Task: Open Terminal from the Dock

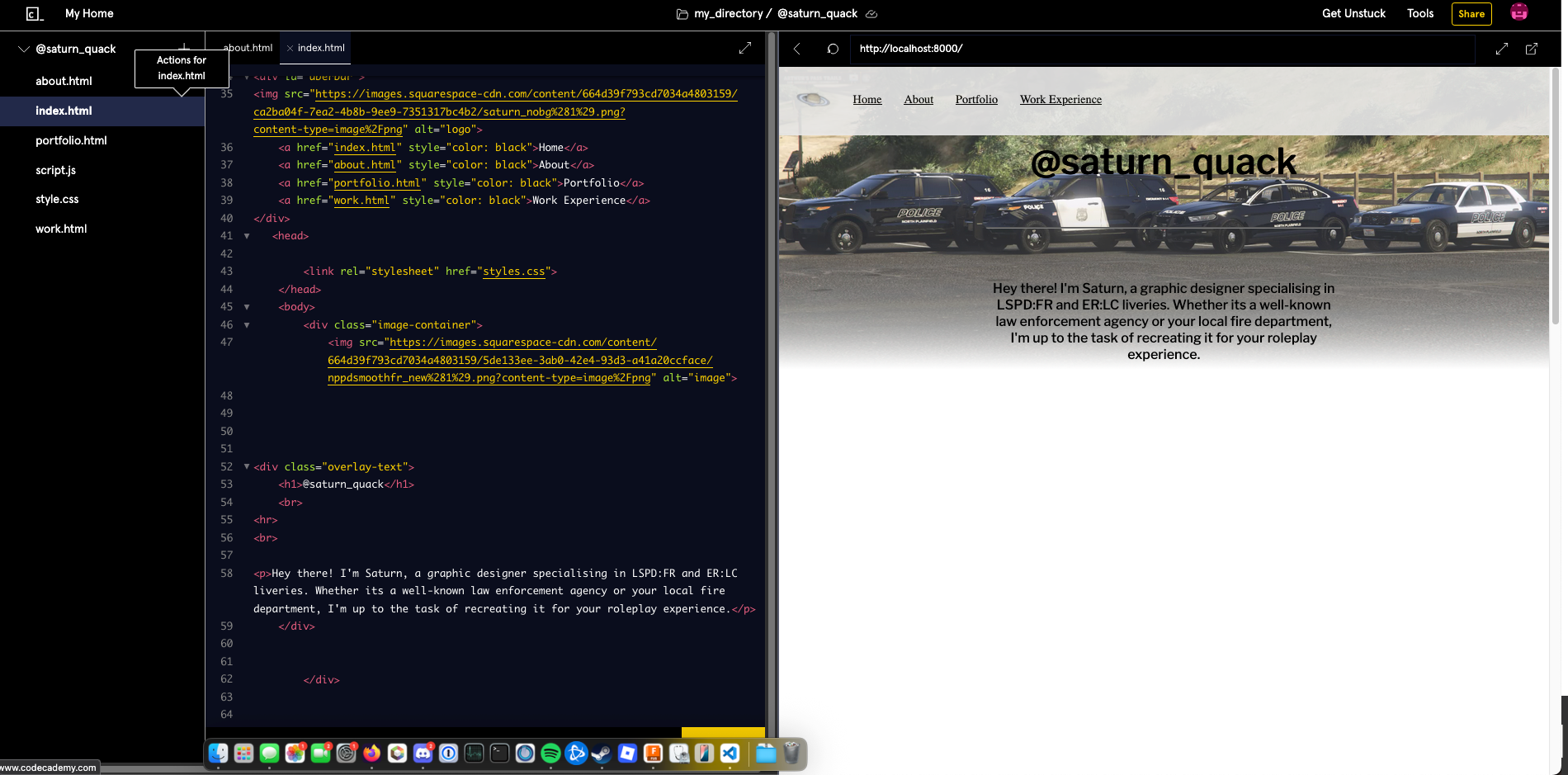Action: 499,753
